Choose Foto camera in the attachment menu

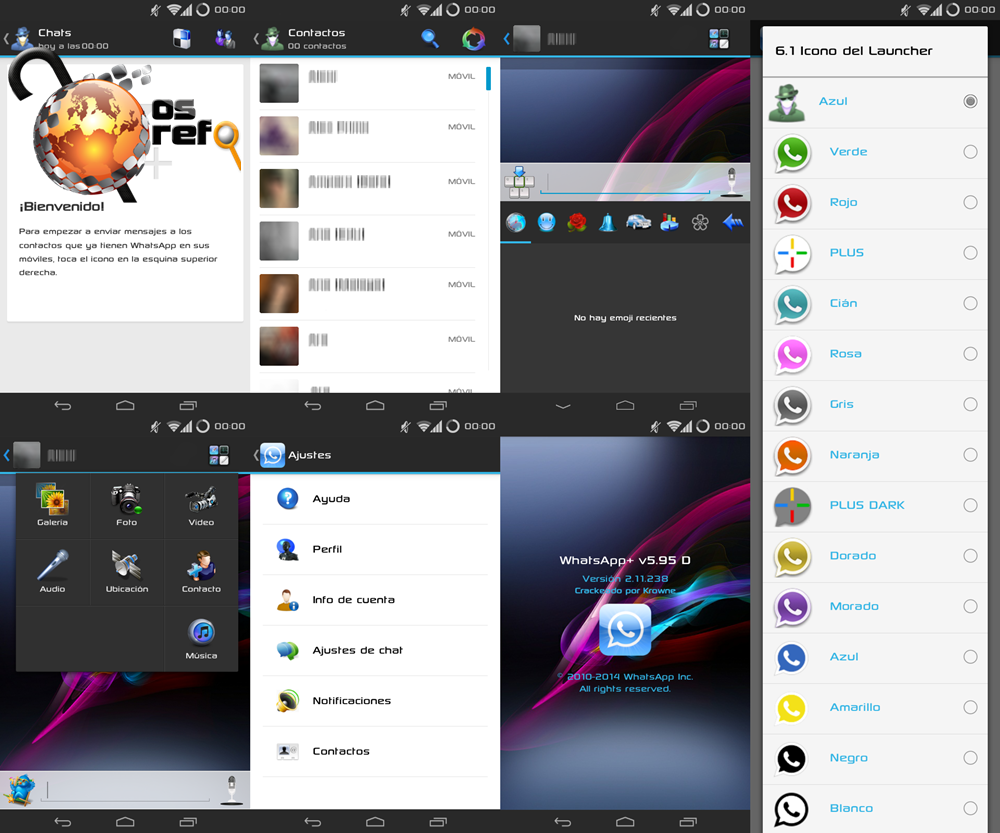126,505
